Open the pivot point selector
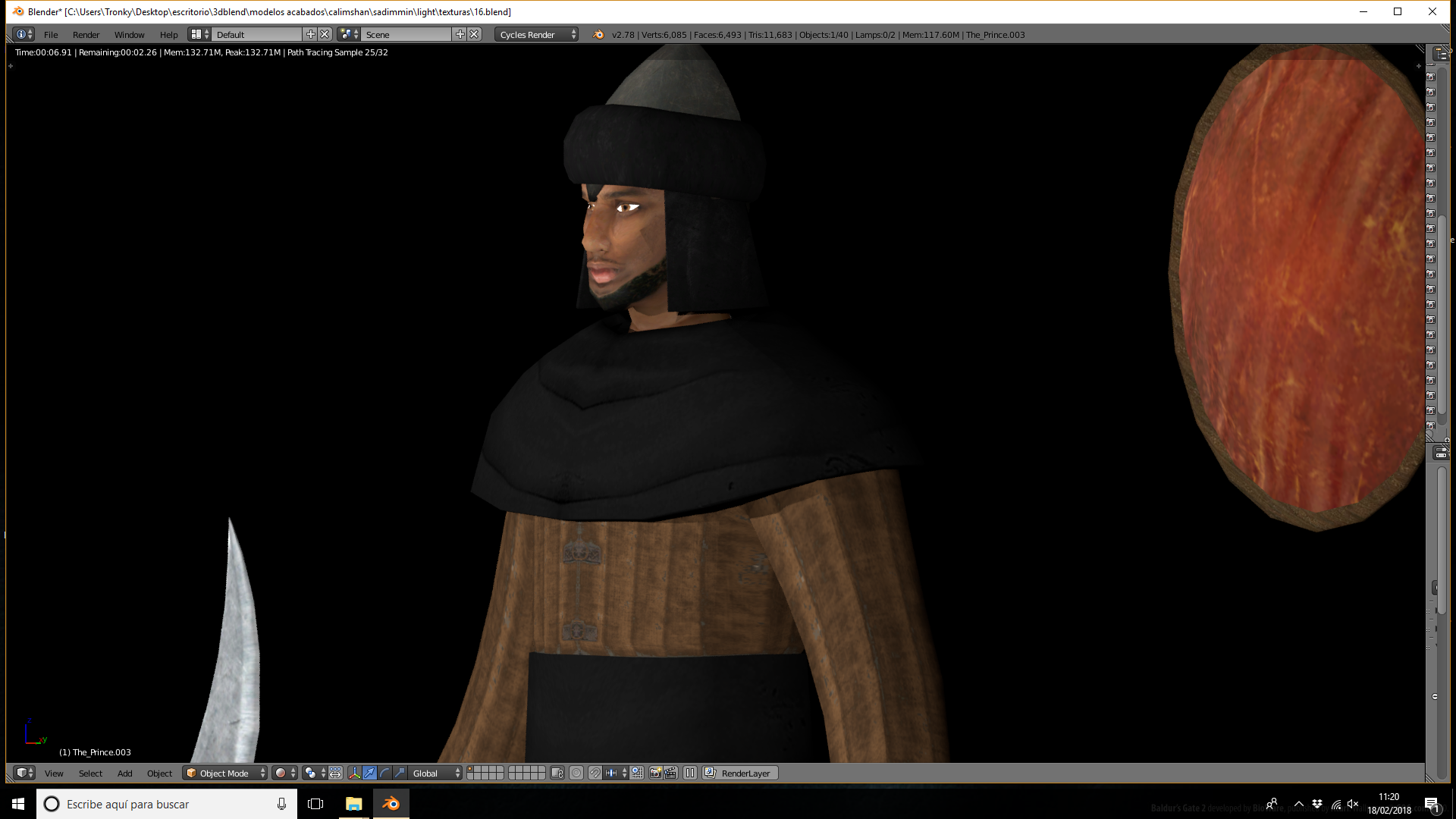Image resolution: width=1456 pixels, height=819 pixels. [x=315, y=773]
